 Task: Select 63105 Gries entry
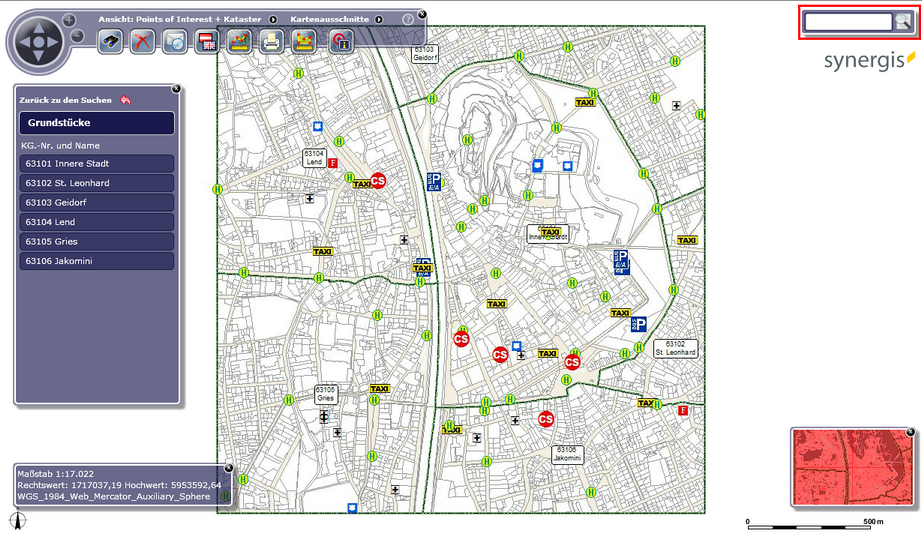pyautogui.click(x=96, y=241)
